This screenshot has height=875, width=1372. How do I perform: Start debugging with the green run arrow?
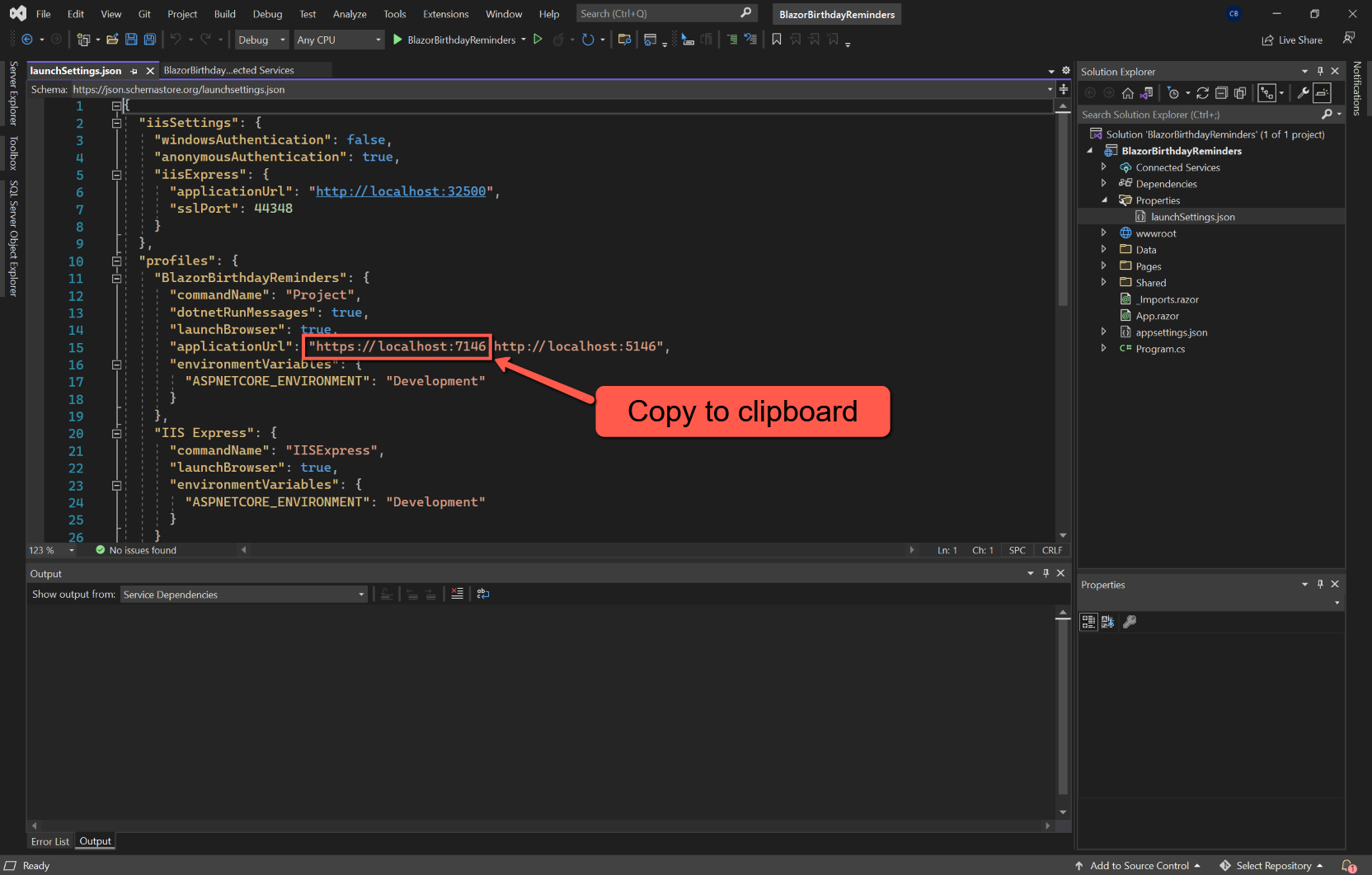click(397, 40)
